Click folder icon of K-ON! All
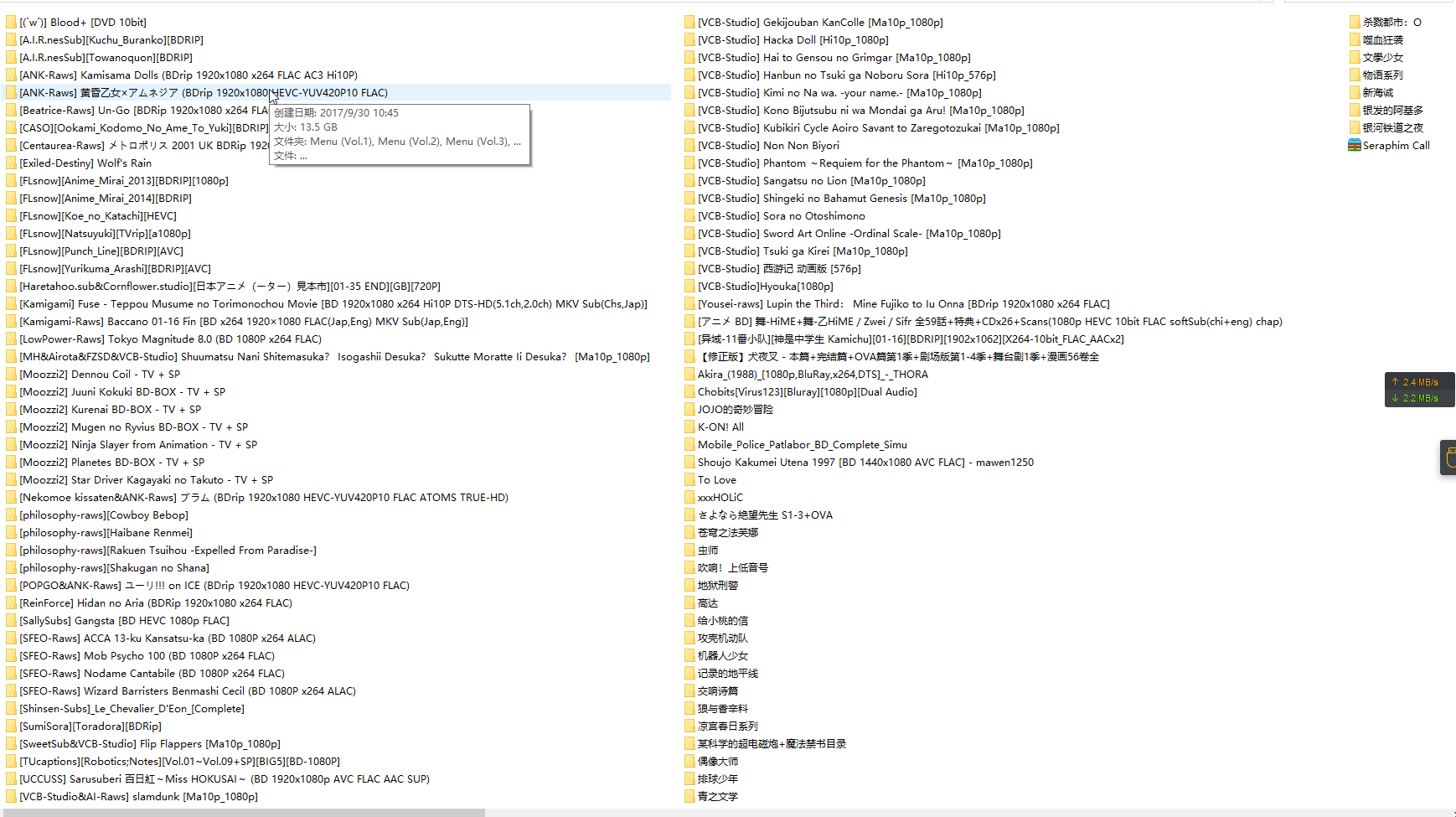The width and height of the screenshot is (1456, 817). [x=689, y=427]
